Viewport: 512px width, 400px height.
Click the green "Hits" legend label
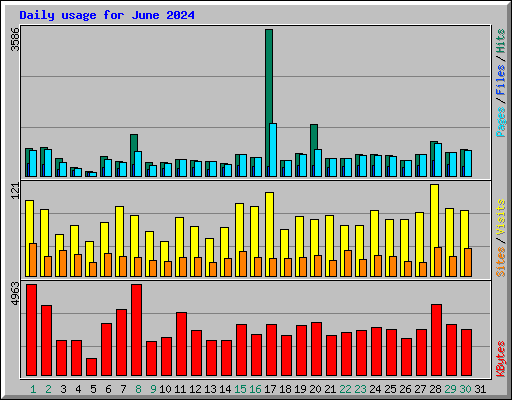point(501,41)
